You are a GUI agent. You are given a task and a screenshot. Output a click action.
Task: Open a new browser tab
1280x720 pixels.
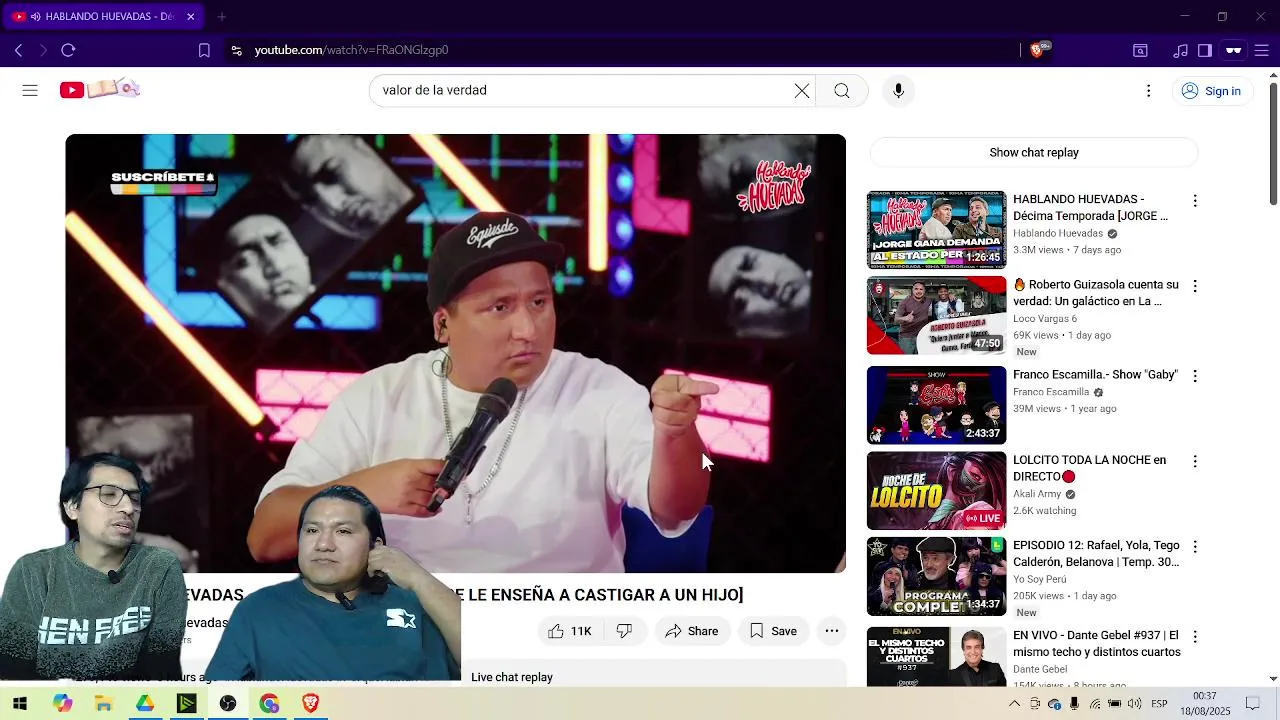pos(222,16)
